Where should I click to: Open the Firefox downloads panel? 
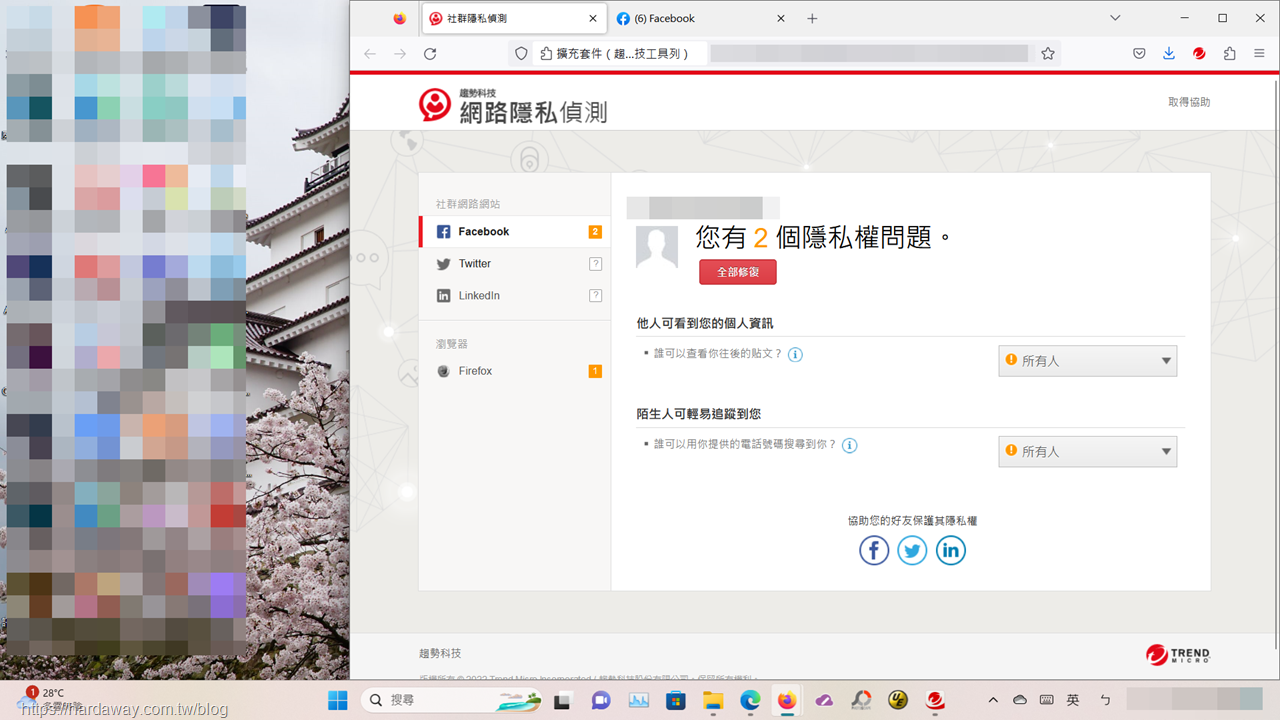1169,54
